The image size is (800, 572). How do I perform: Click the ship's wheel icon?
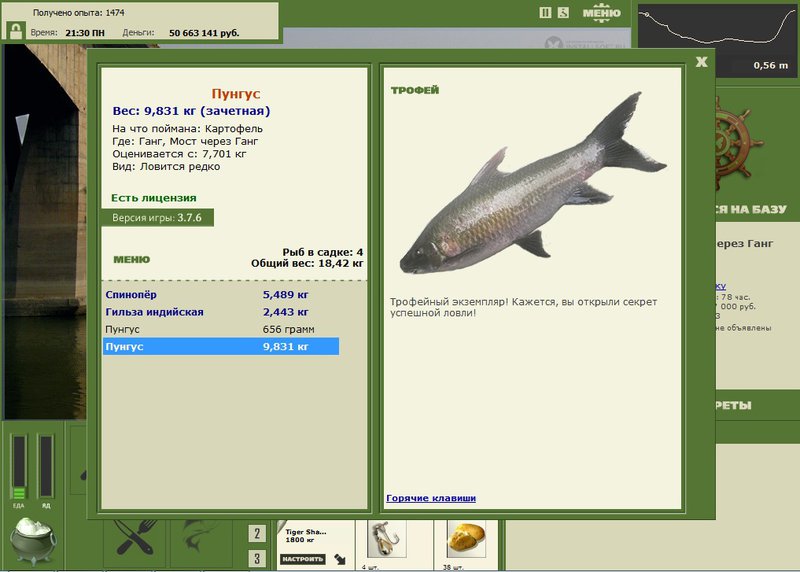(x=739, y=143)
